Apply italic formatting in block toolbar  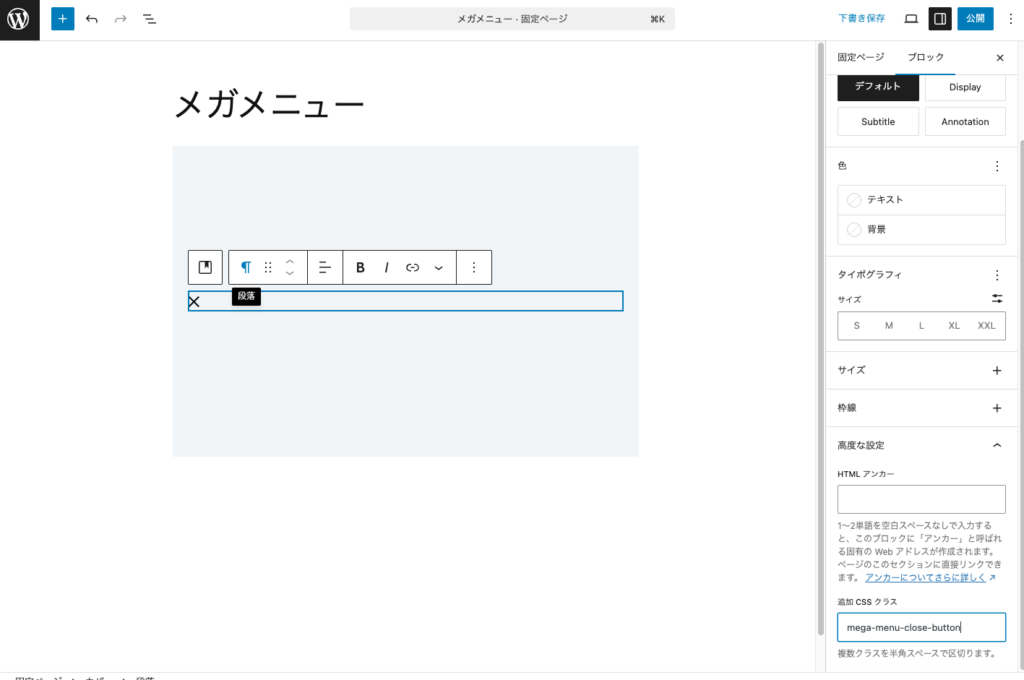coord(386,267)
